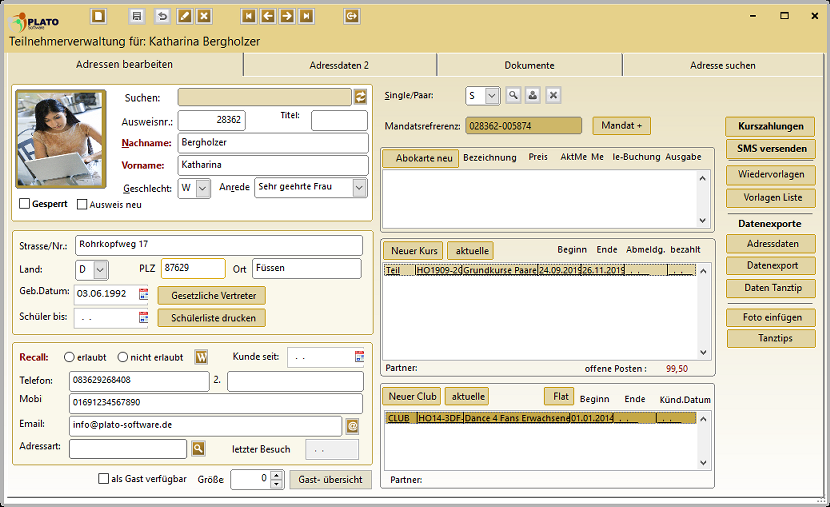Open the Land dropdown
This screenshot has height=507, width=830.
[100, 270]
